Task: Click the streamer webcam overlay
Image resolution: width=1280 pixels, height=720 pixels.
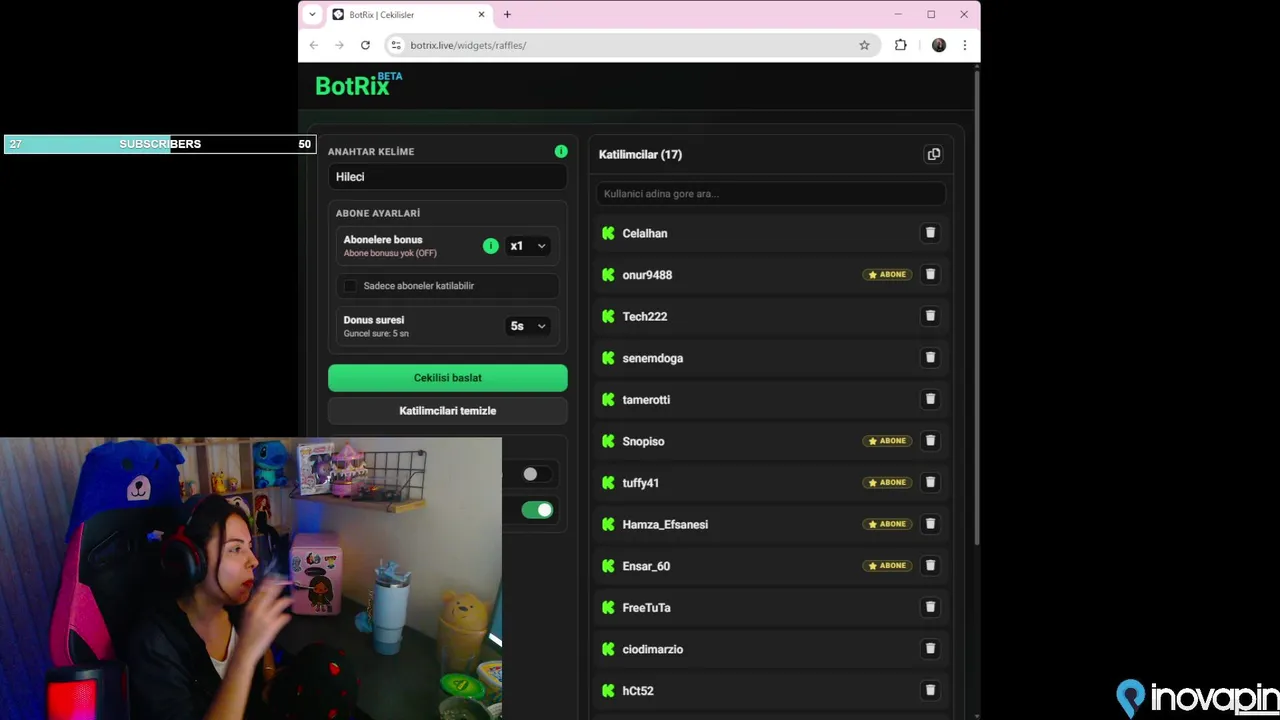Action: click(x=251, y=578)
